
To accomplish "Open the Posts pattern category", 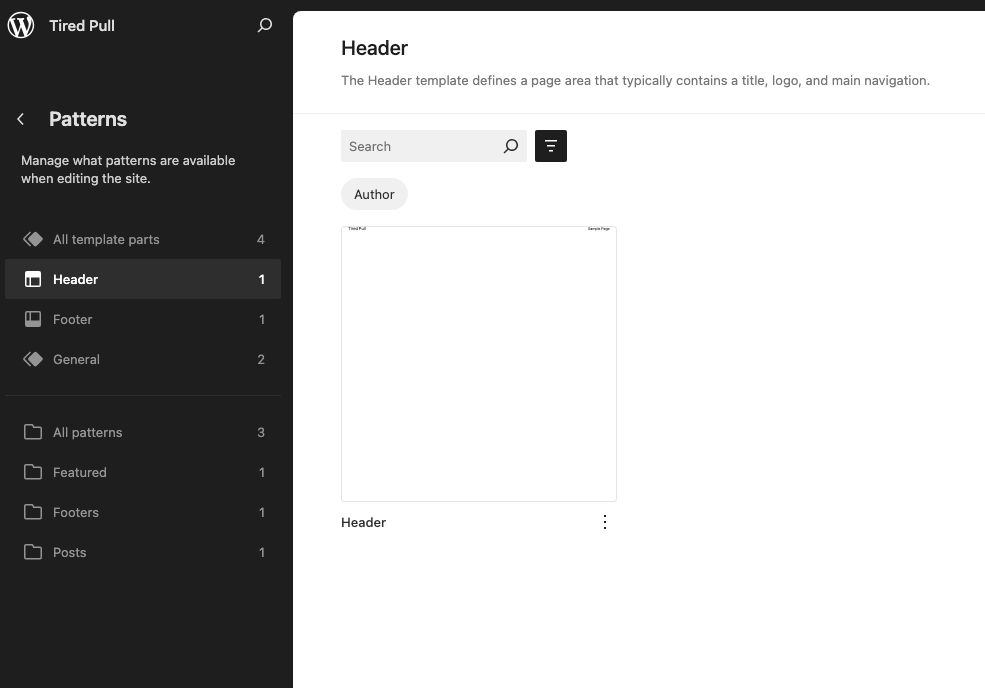I will [69, 552].
